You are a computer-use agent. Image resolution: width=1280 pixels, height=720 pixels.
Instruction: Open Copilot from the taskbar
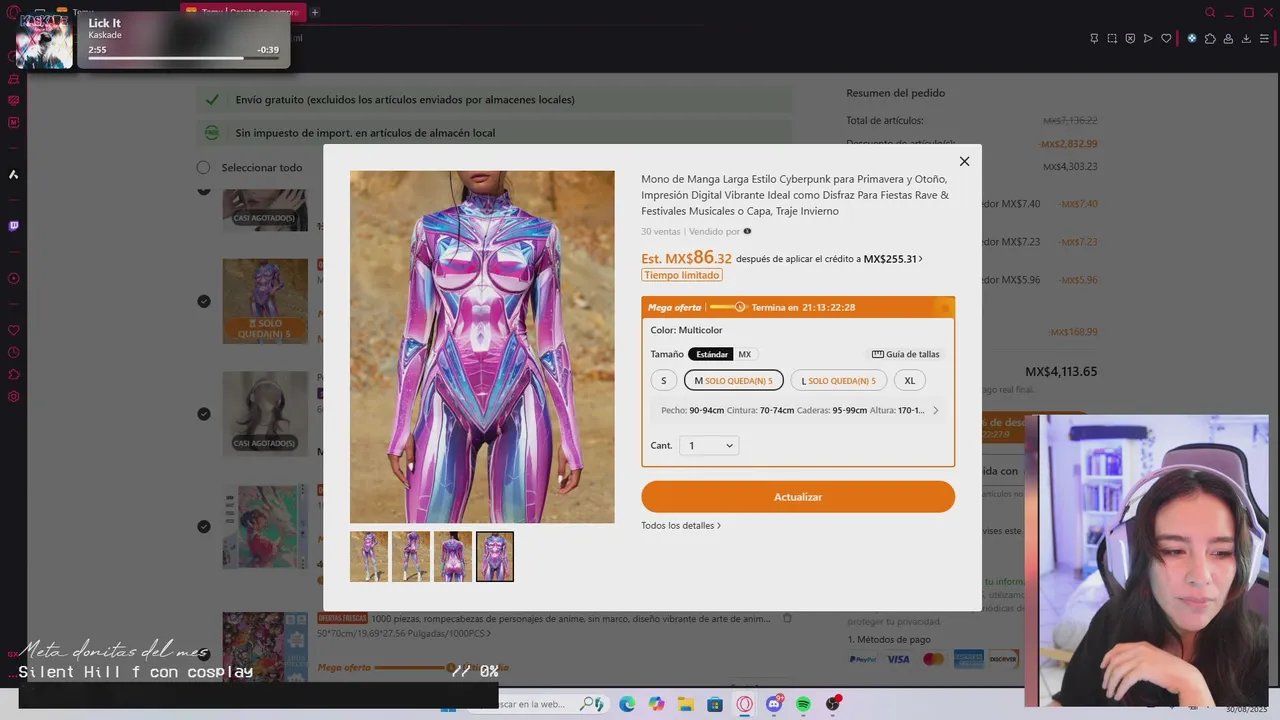(656, 704)
